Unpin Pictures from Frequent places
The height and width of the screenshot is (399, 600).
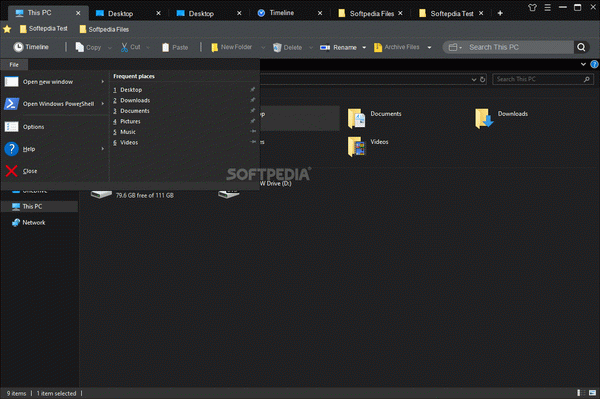(x=253, y=121)
